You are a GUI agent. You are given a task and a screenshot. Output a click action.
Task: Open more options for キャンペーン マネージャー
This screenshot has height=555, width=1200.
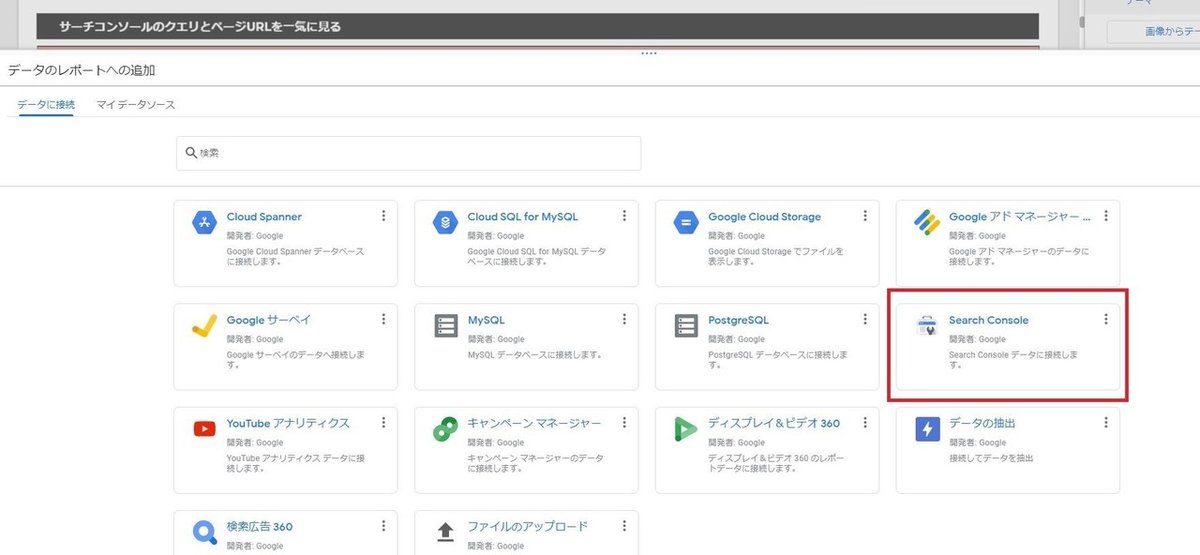click(624, 422)
